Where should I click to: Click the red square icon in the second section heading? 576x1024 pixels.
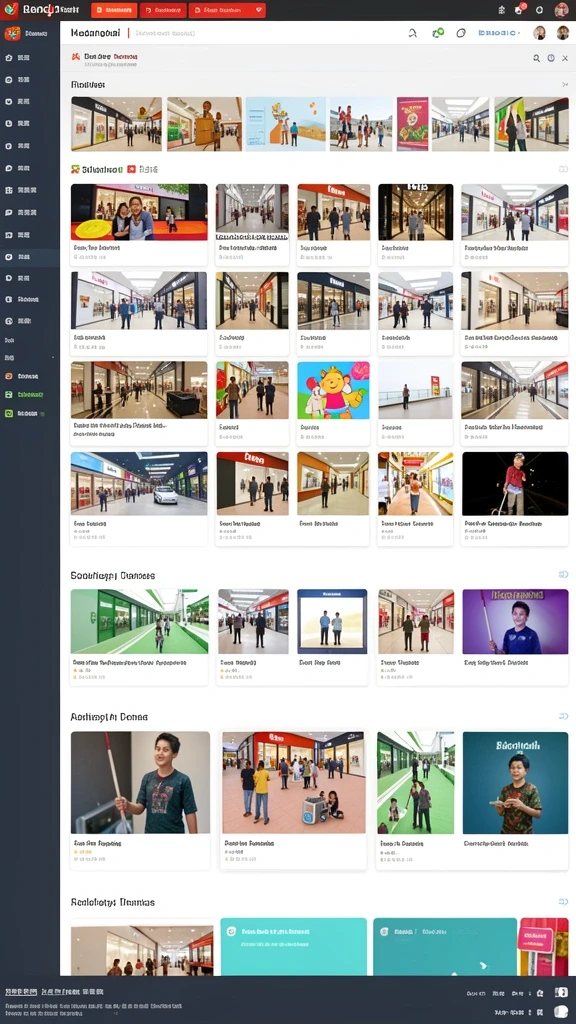(x=131, y=169)
